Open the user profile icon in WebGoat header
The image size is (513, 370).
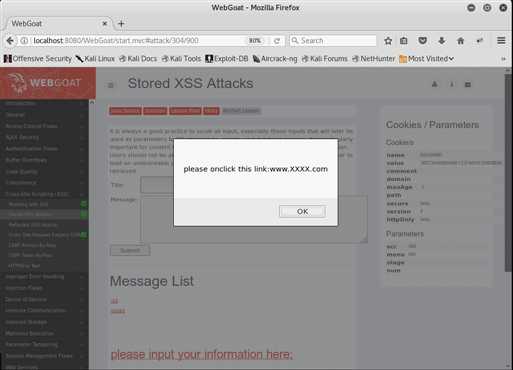coord(434,84)
